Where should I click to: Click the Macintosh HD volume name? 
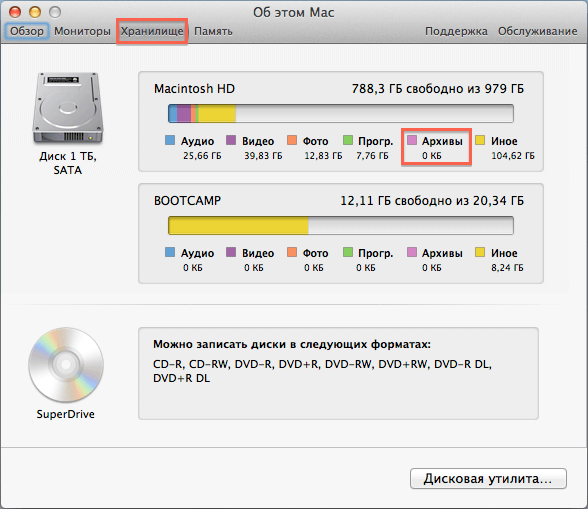tap(194, 89)
